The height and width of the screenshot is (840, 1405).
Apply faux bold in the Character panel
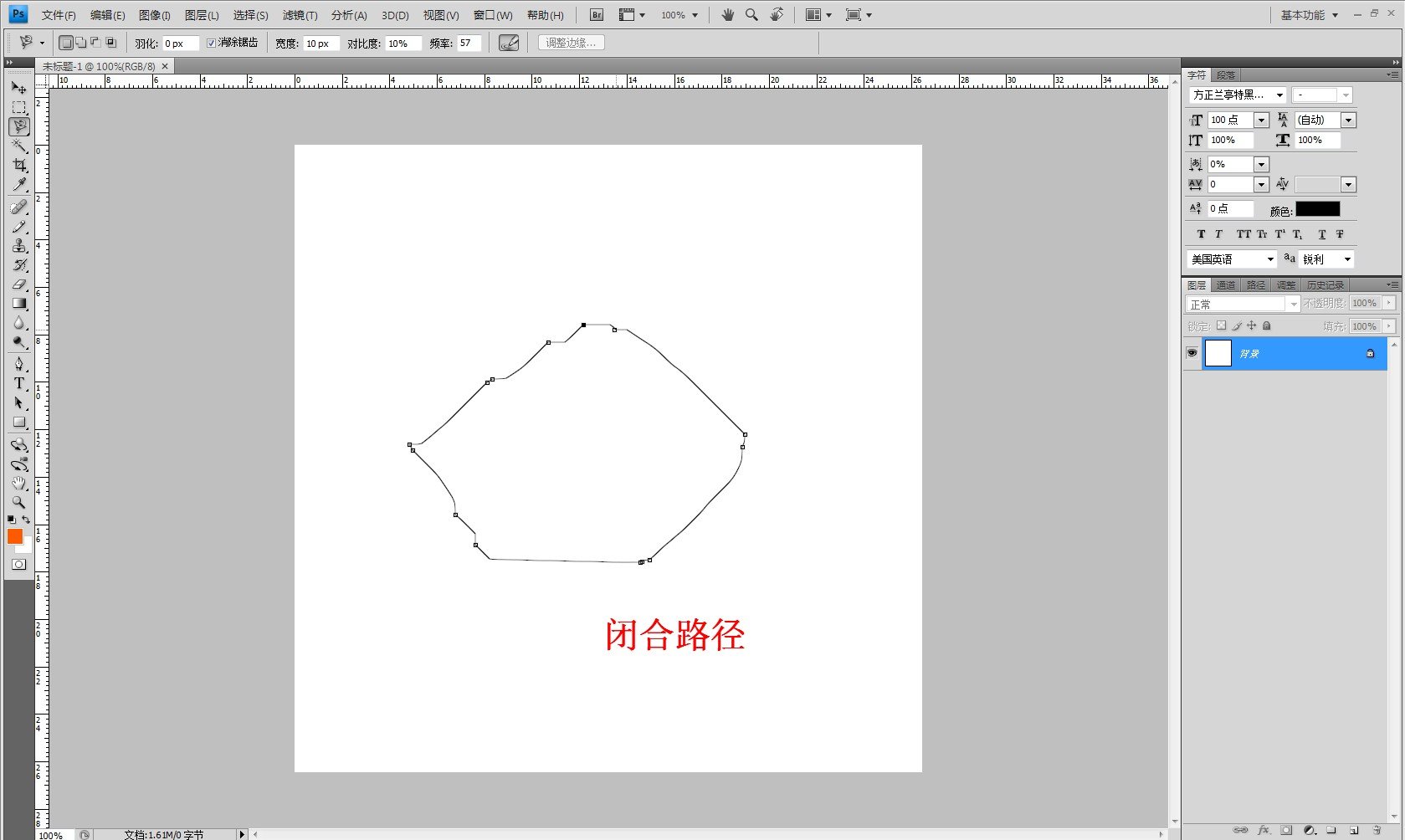click(1200, 234)
